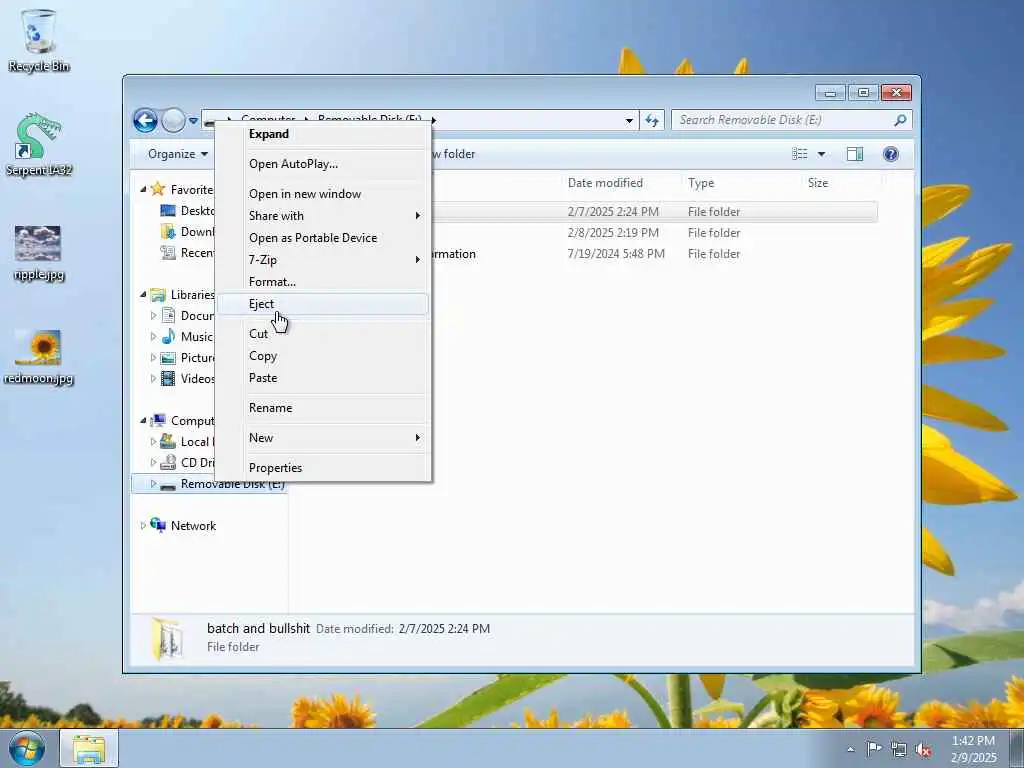Select the Network icon in tree
1024x768 pixels.
[x=157, y=525]
